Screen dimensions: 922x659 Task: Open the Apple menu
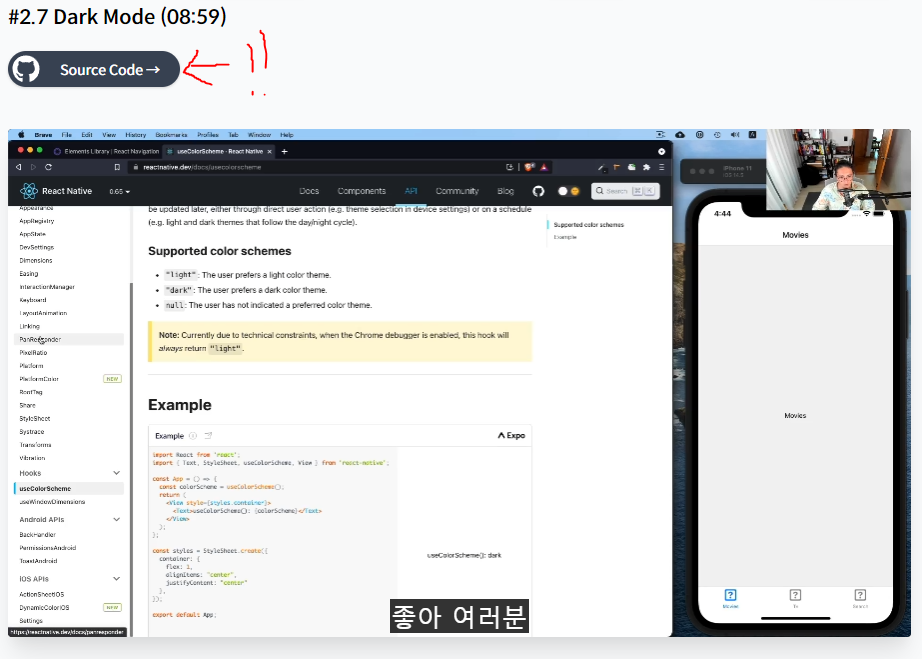coord(21,135)
